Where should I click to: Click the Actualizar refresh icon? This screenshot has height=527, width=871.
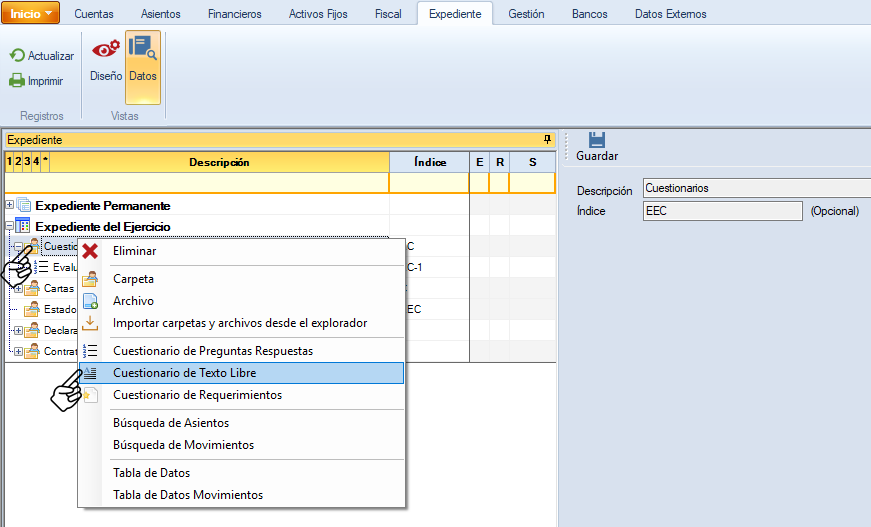17,56
